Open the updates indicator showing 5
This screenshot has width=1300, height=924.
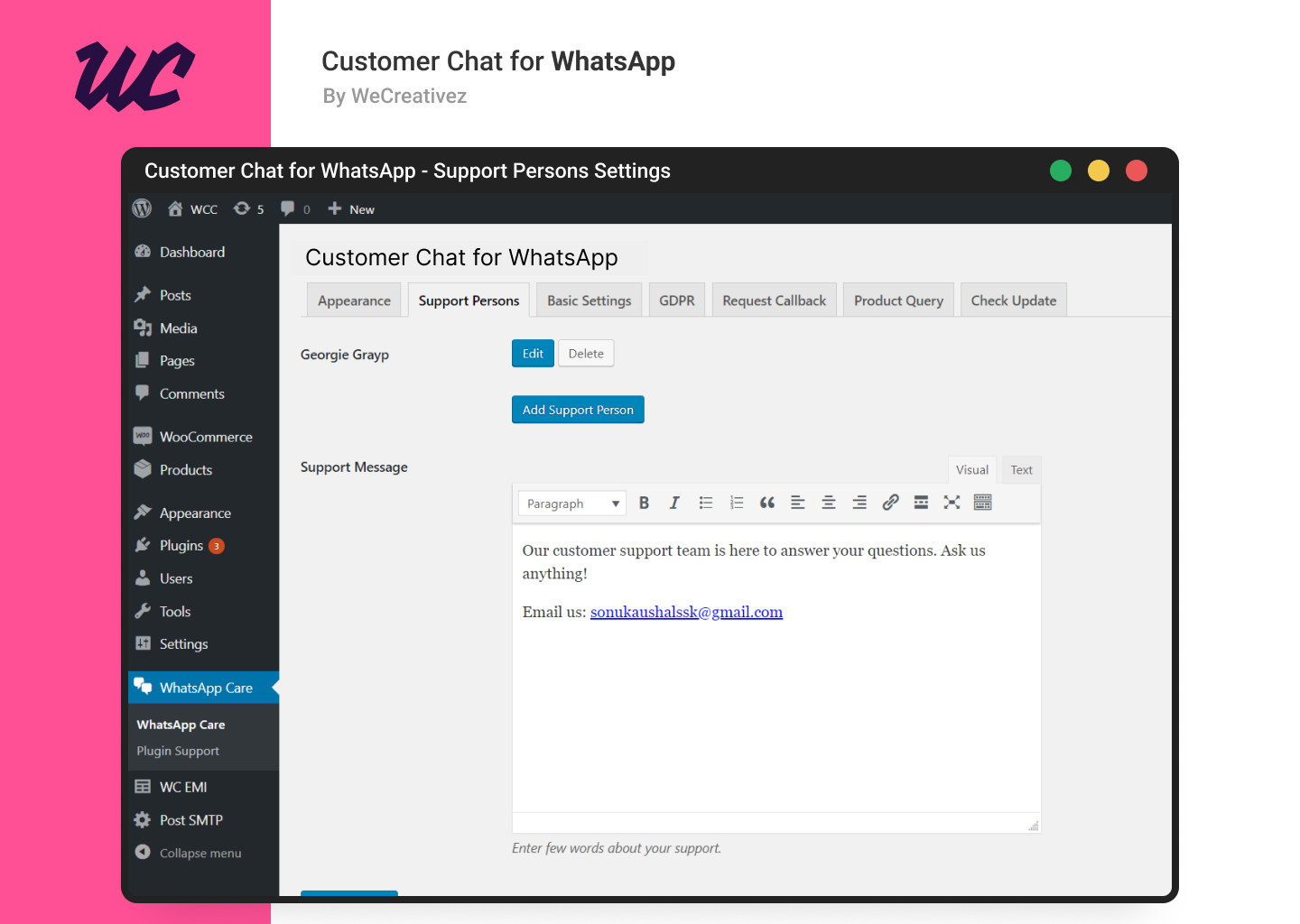pyautogui.click(x=248, y=209)
